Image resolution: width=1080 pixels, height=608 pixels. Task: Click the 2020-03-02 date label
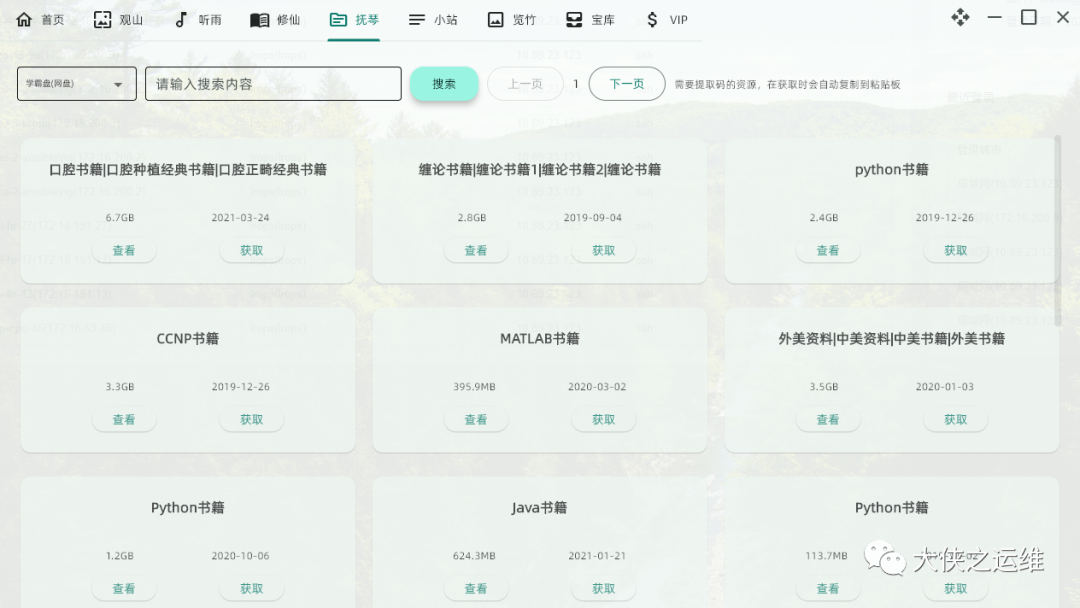pos(597,387)
